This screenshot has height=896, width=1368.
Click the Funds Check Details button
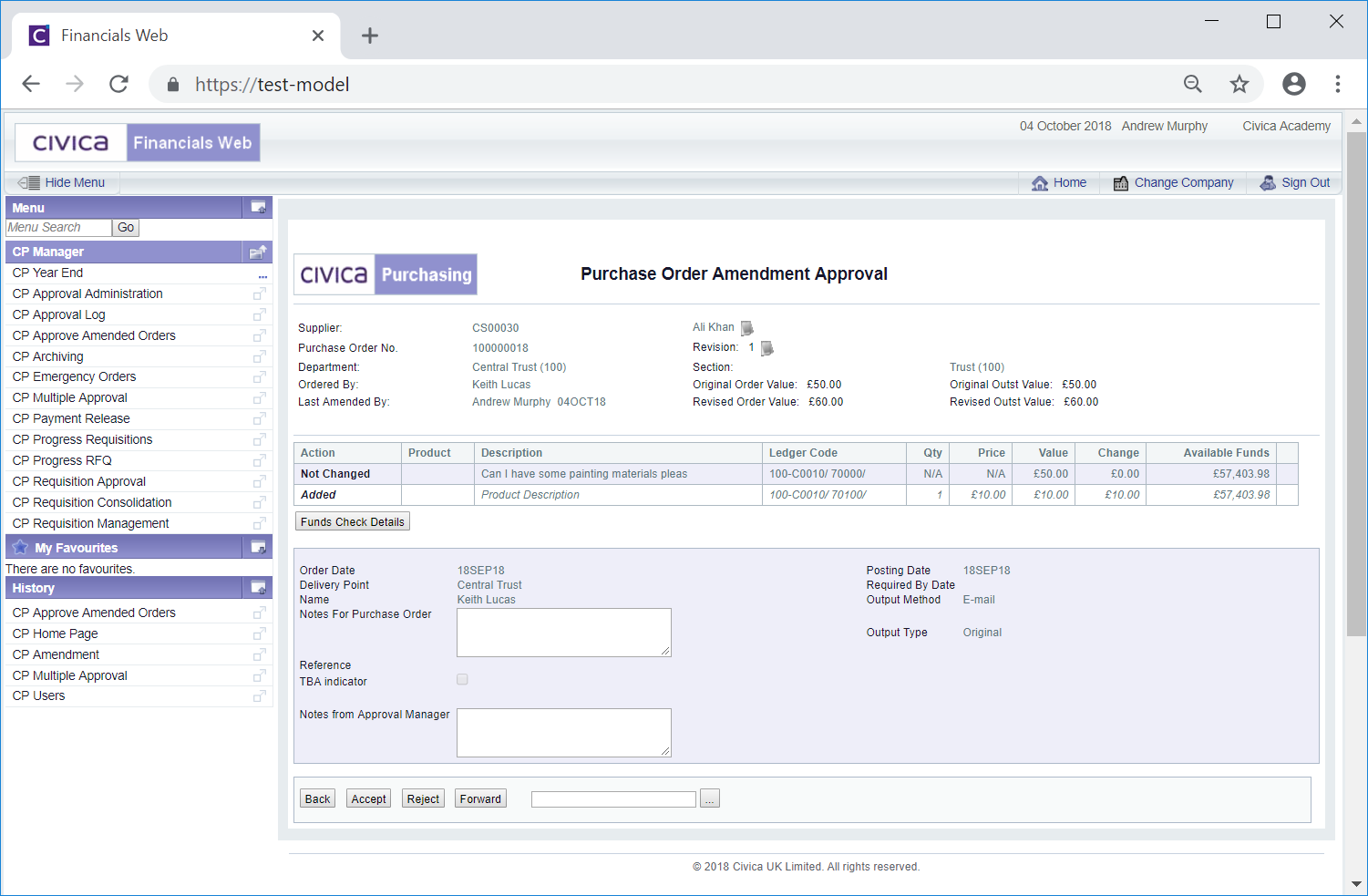click(x=353, y=522)
